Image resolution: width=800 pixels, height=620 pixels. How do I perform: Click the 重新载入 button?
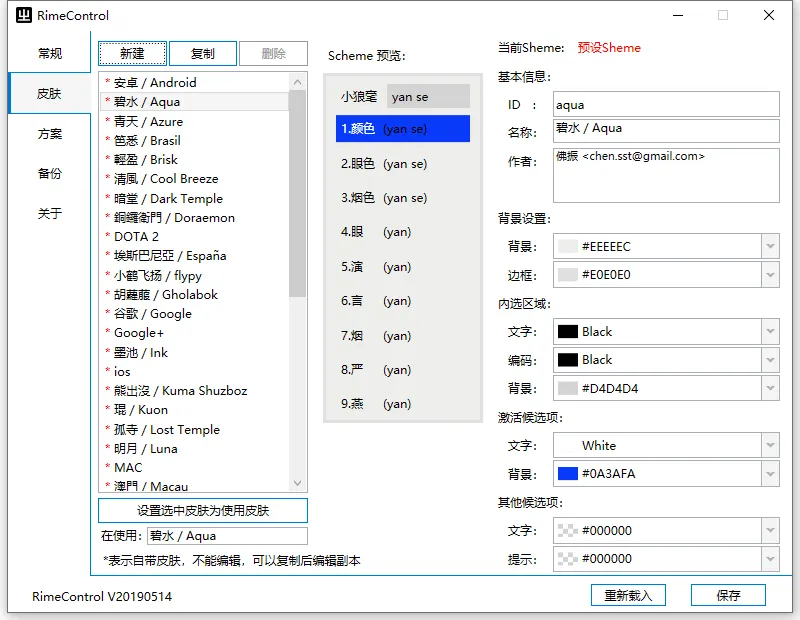[628, 595]
